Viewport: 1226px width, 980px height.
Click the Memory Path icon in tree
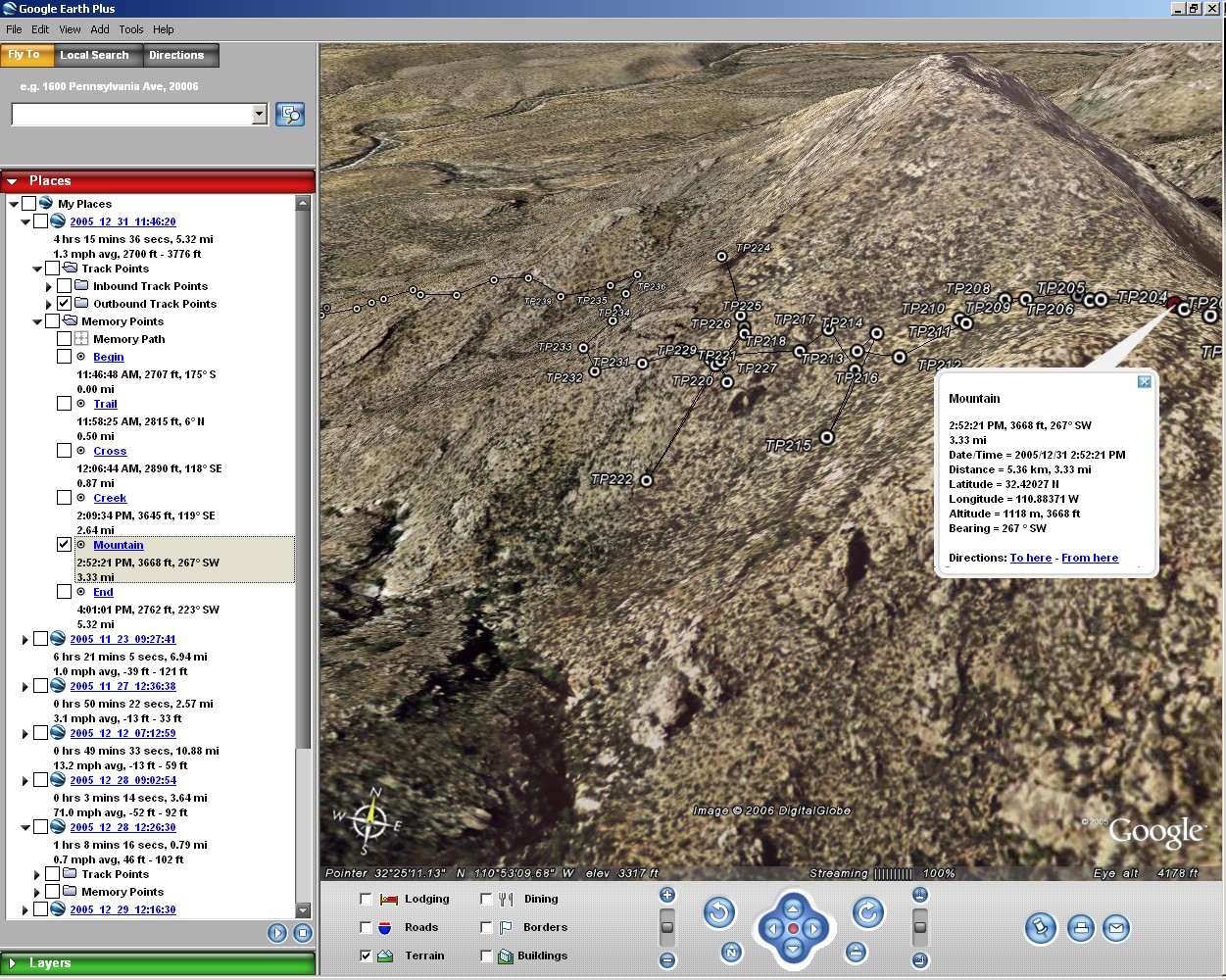pos(81,339)
